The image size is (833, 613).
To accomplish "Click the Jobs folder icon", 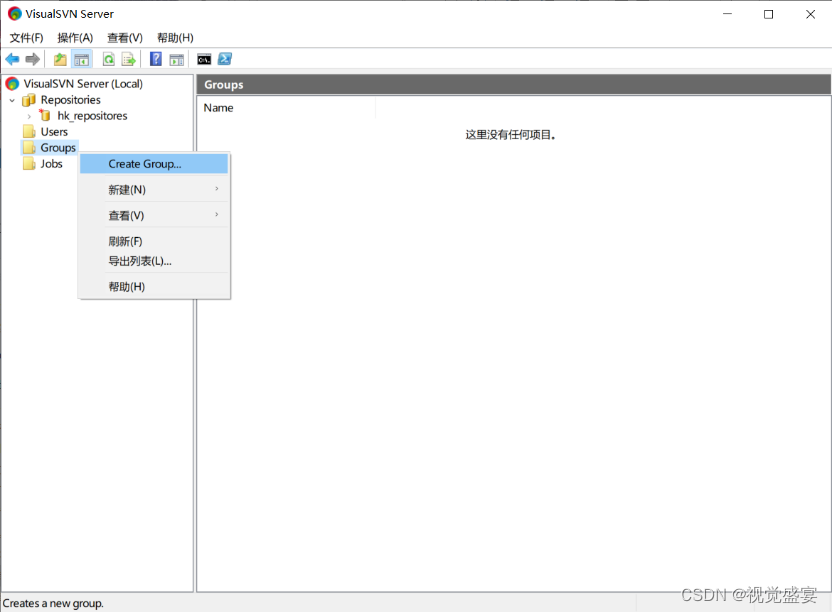I will click(29, 164).
